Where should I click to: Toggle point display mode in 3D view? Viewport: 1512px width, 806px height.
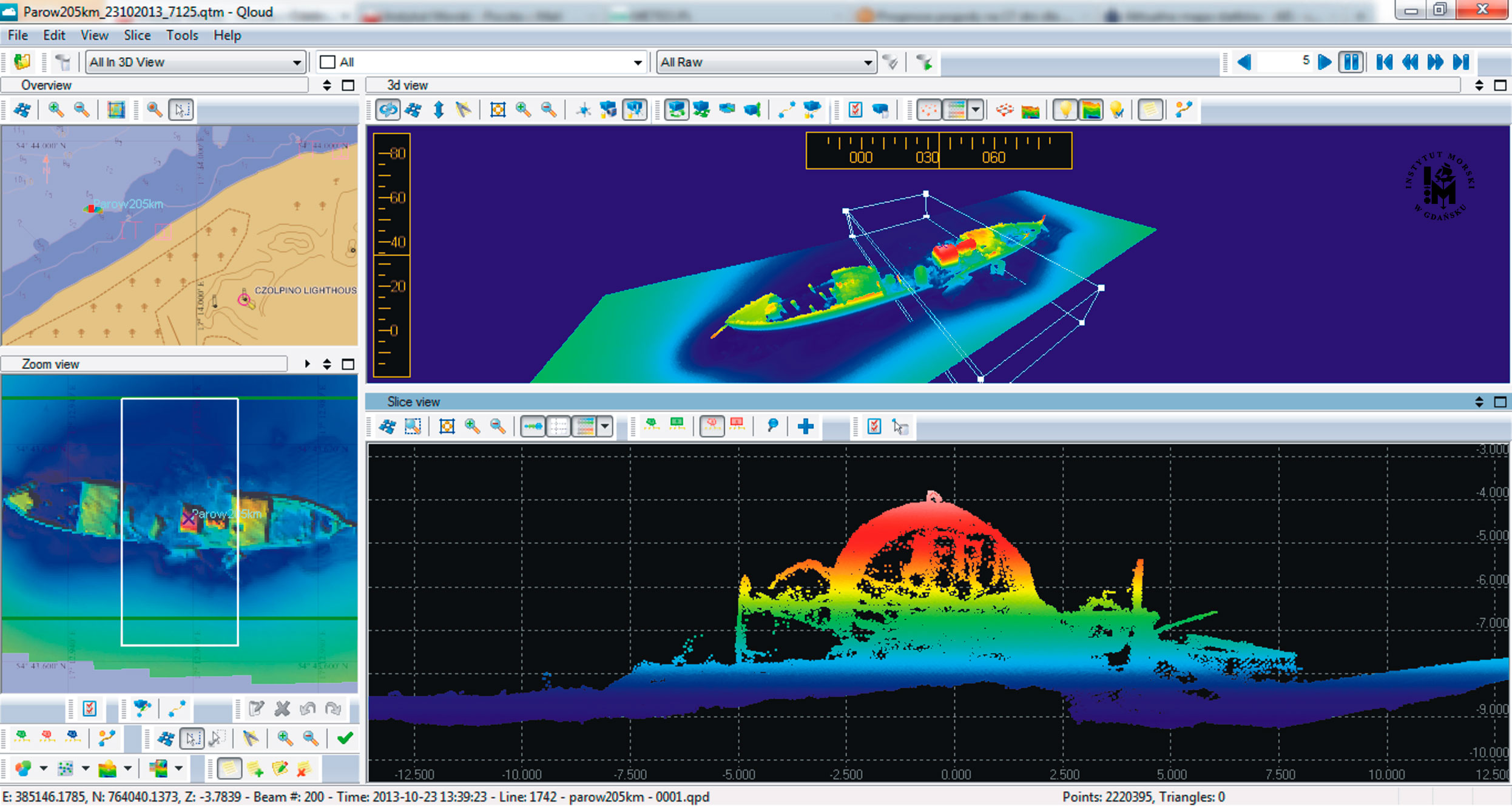pyautogui.click(x=929, y=110)
